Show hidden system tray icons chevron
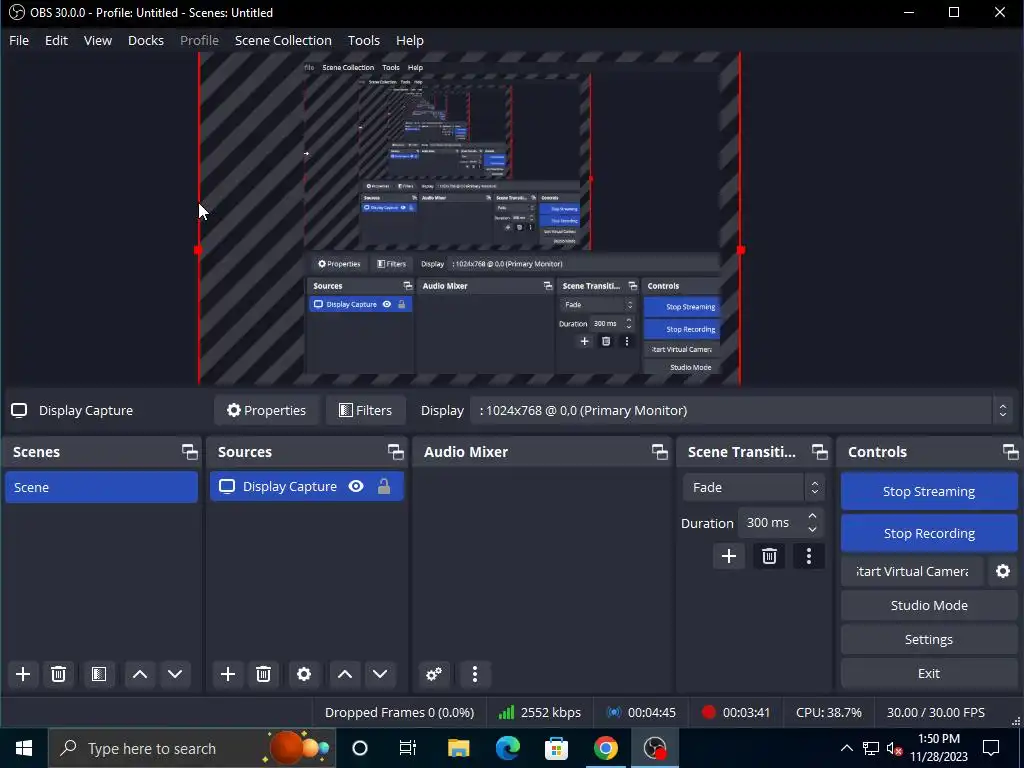Screen dimensions: 1024x768 pos(846,748)
